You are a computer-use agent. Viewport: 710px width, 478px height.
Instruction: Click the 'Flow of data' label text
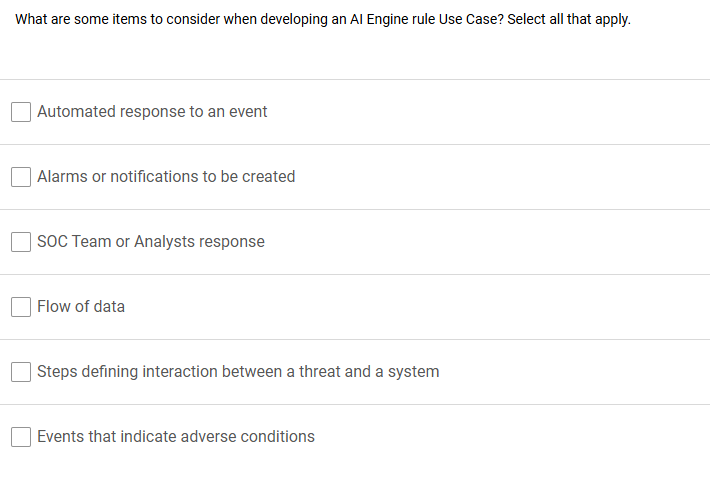click(81, 306)
